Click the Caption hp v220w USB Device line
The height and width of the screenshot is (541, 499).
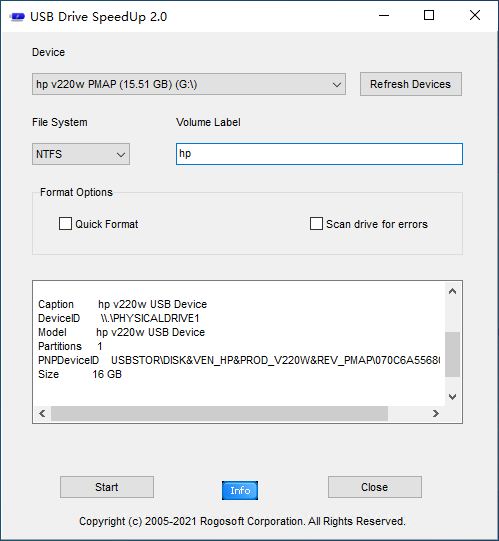tap(122, 304)
